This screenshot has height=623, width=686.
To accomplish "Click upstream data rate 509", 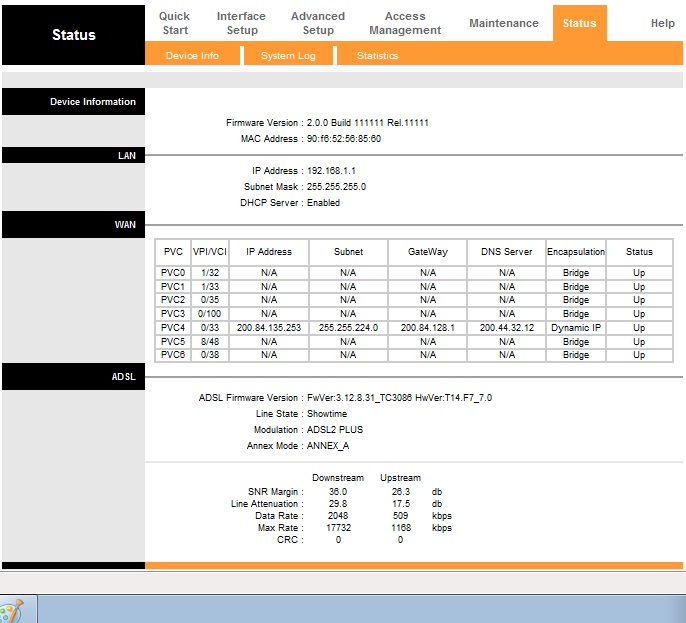I will (x=400, y=516).
